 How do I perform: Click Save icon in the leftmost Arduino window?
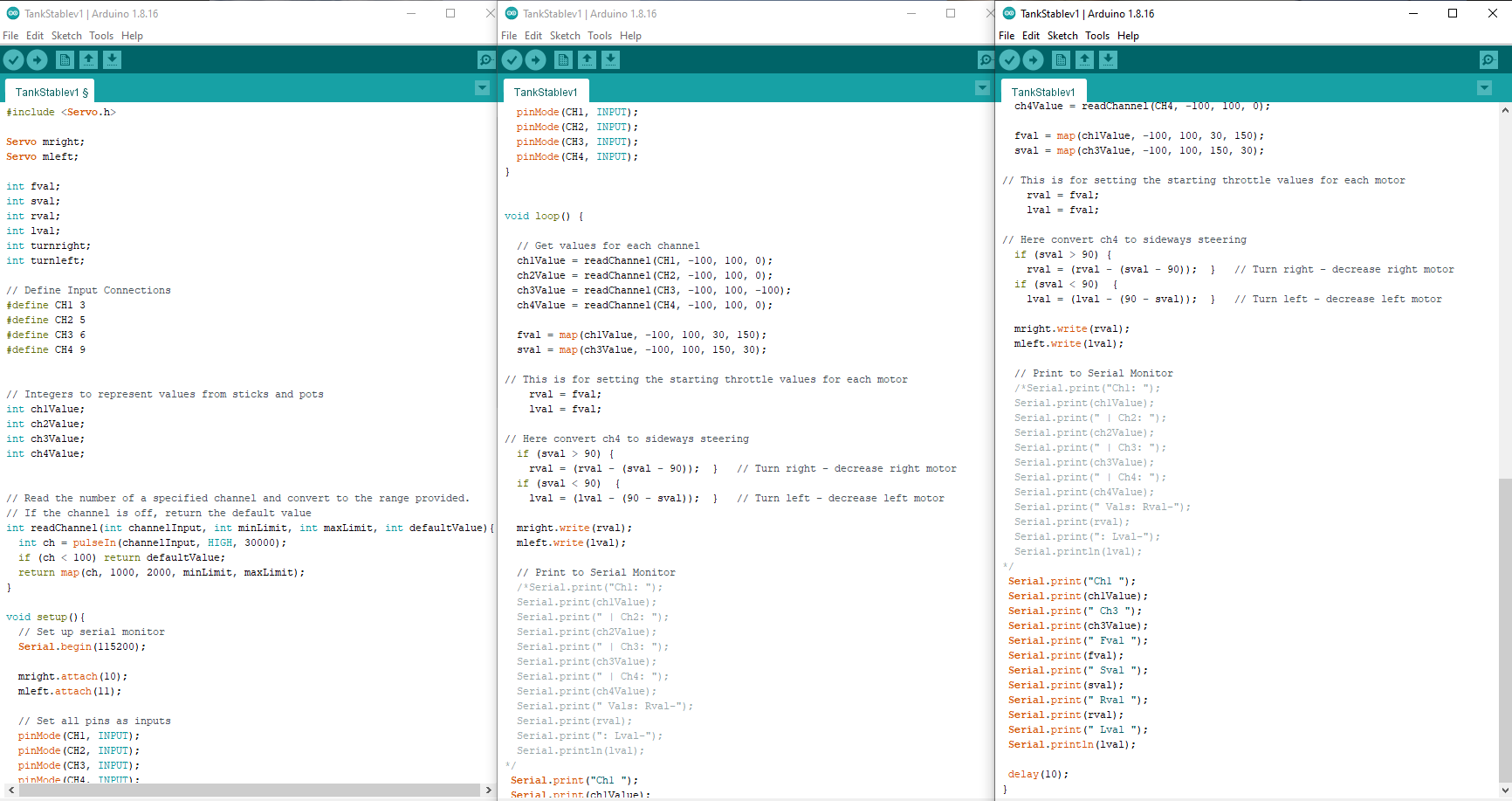112,59
